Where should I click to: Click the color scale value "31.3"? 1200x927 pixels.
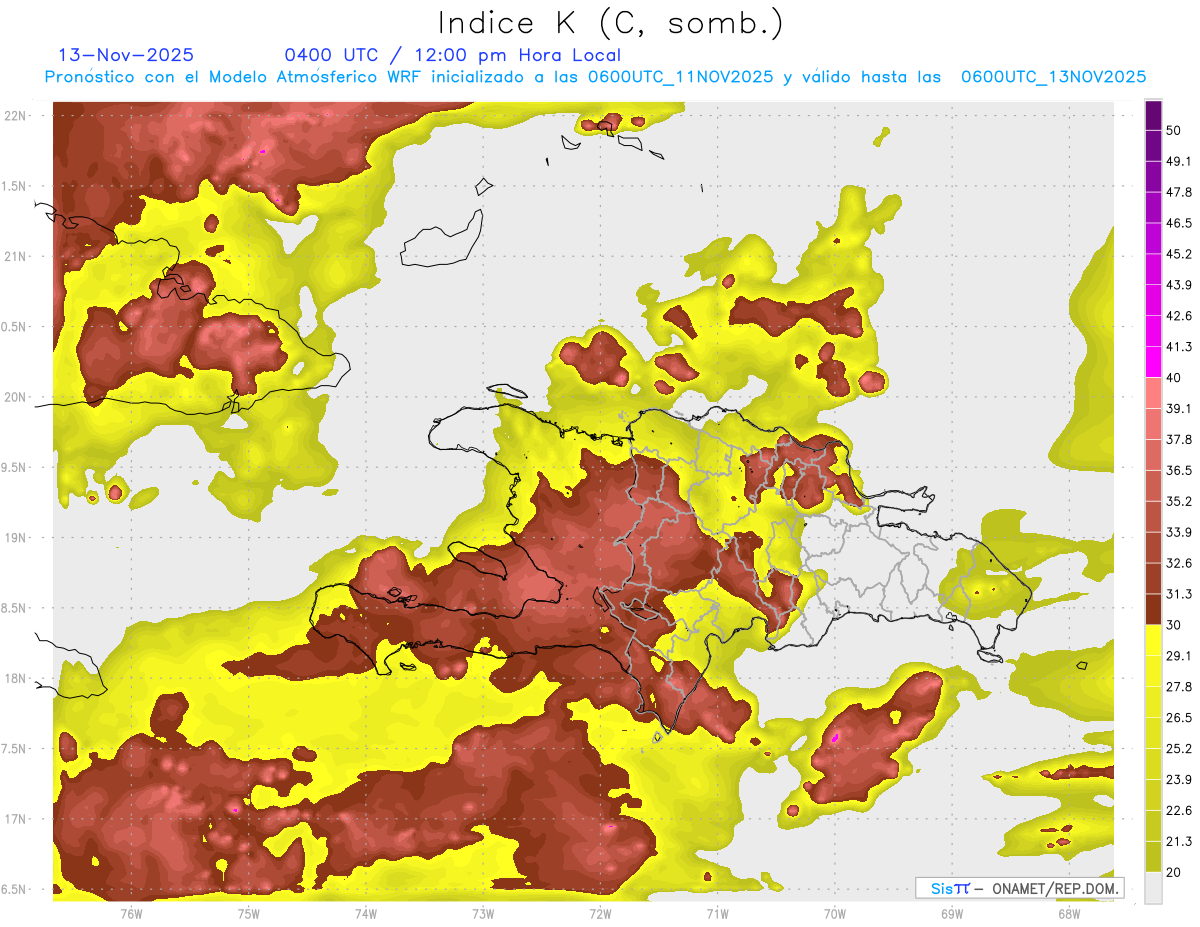click(1180, 594)
